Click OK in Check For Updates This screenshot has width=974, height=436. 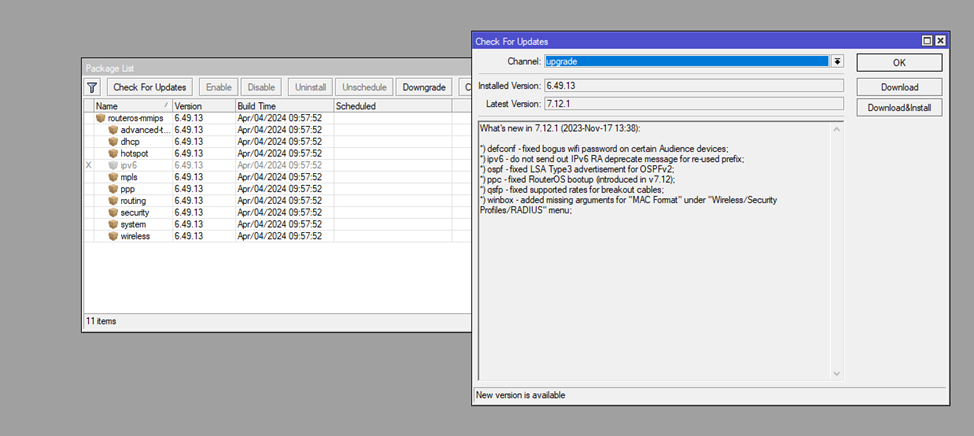(899, 63)
